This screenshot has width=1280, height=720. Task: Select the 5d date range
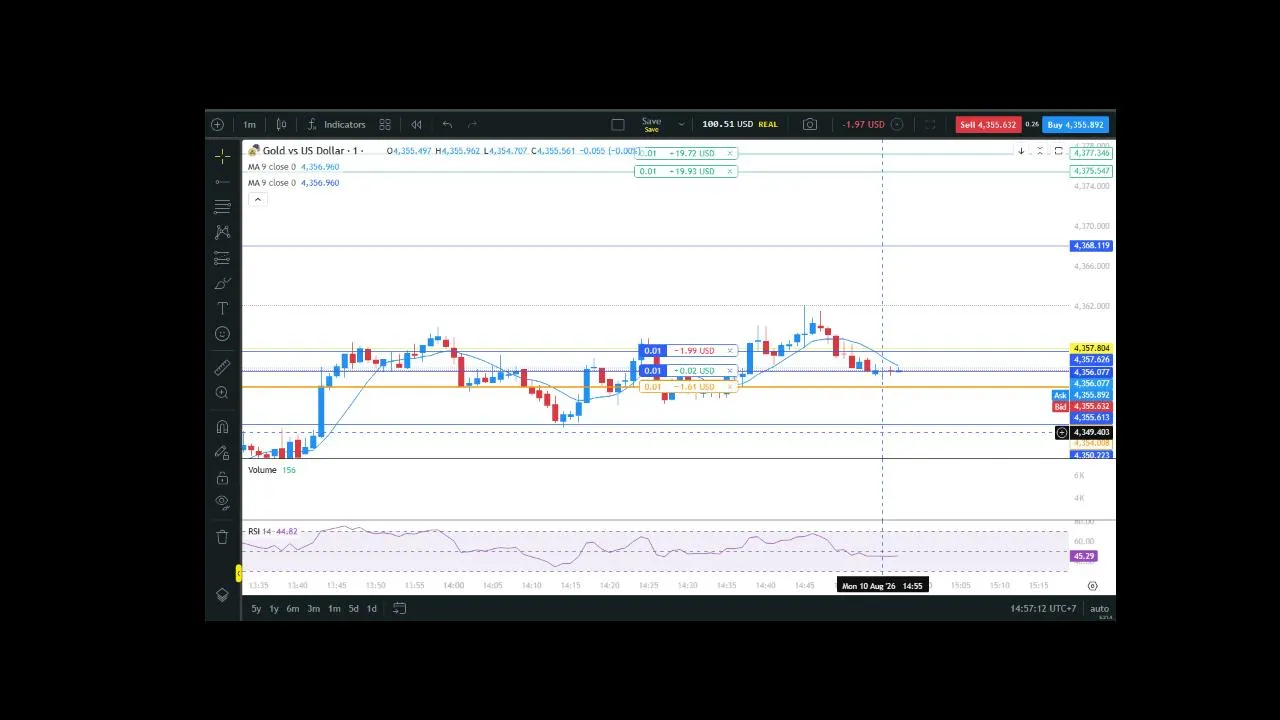353,609
